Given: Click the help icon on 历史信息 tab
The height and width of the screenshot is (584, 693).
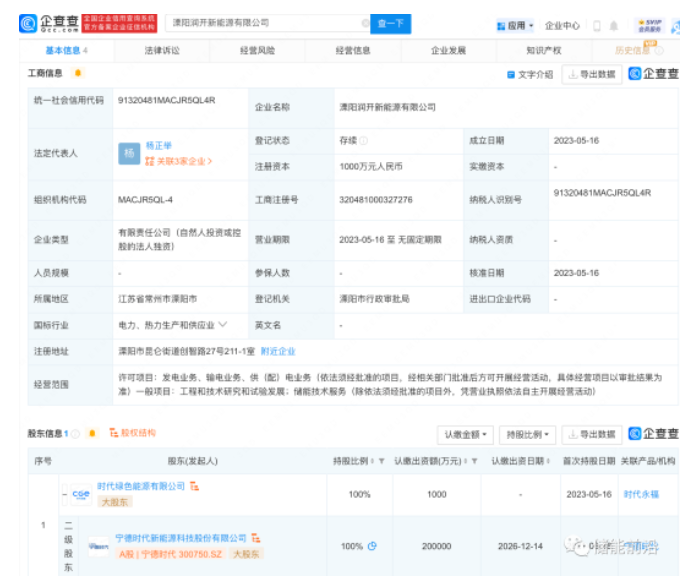Looking at the screenshot, I should coord(659,51).
